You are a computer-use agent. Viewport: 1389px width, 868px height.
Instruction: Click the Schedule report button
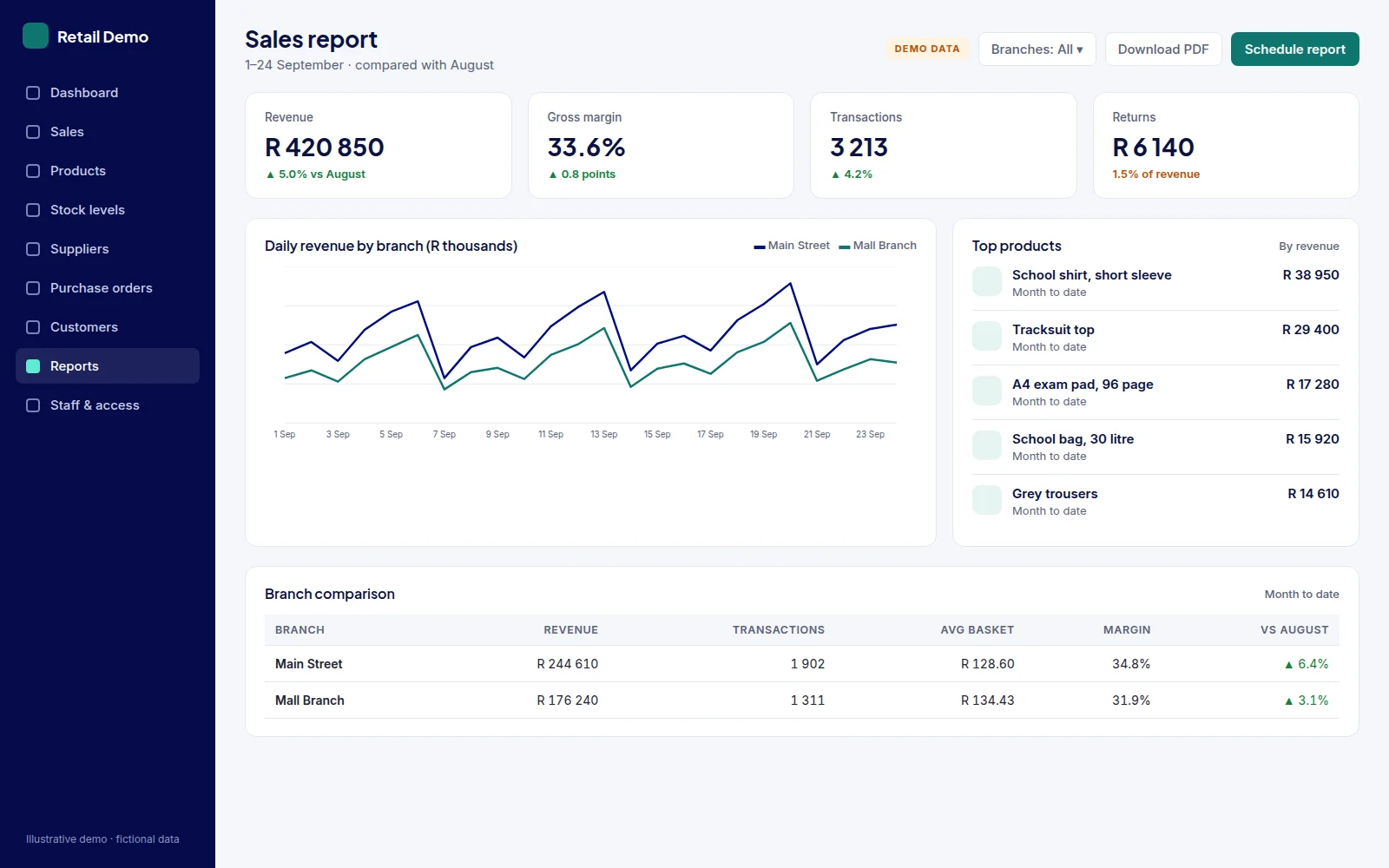point(1294,49)
